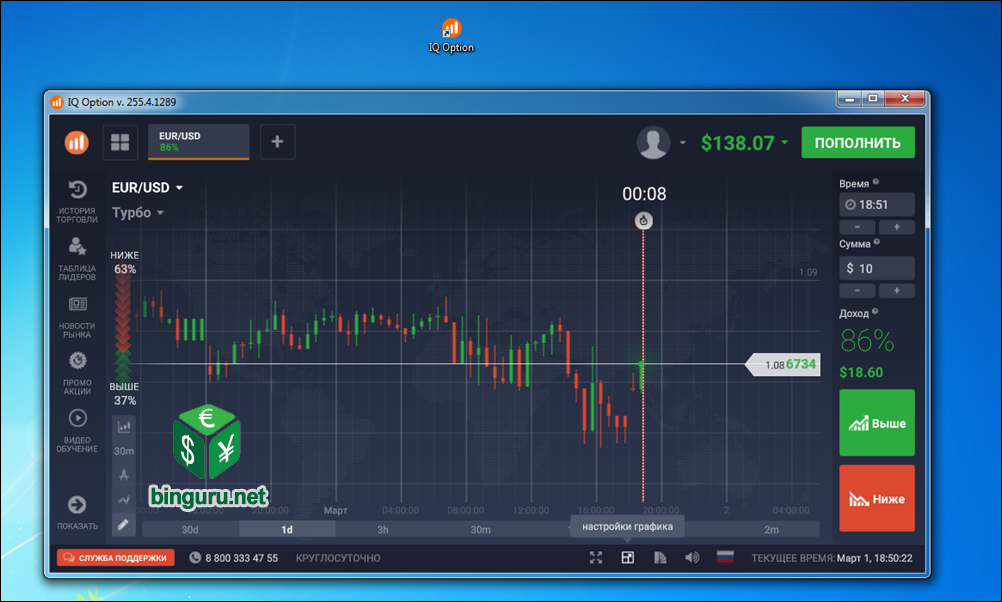Screen dimensions: 1002x602
Task: Click the $18.60 payout value
Action: coord(861,373)
